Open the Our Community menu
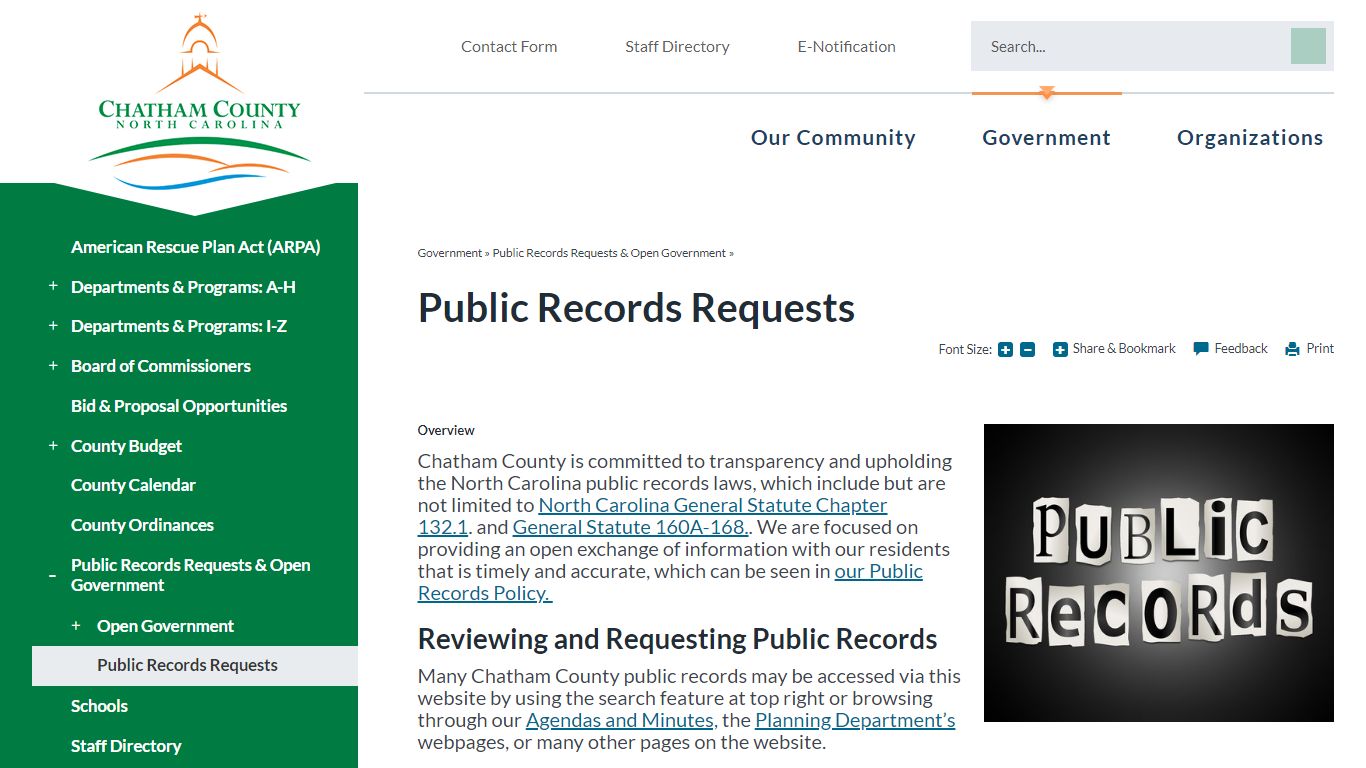 pyautogui.click(x=833, y=138)
